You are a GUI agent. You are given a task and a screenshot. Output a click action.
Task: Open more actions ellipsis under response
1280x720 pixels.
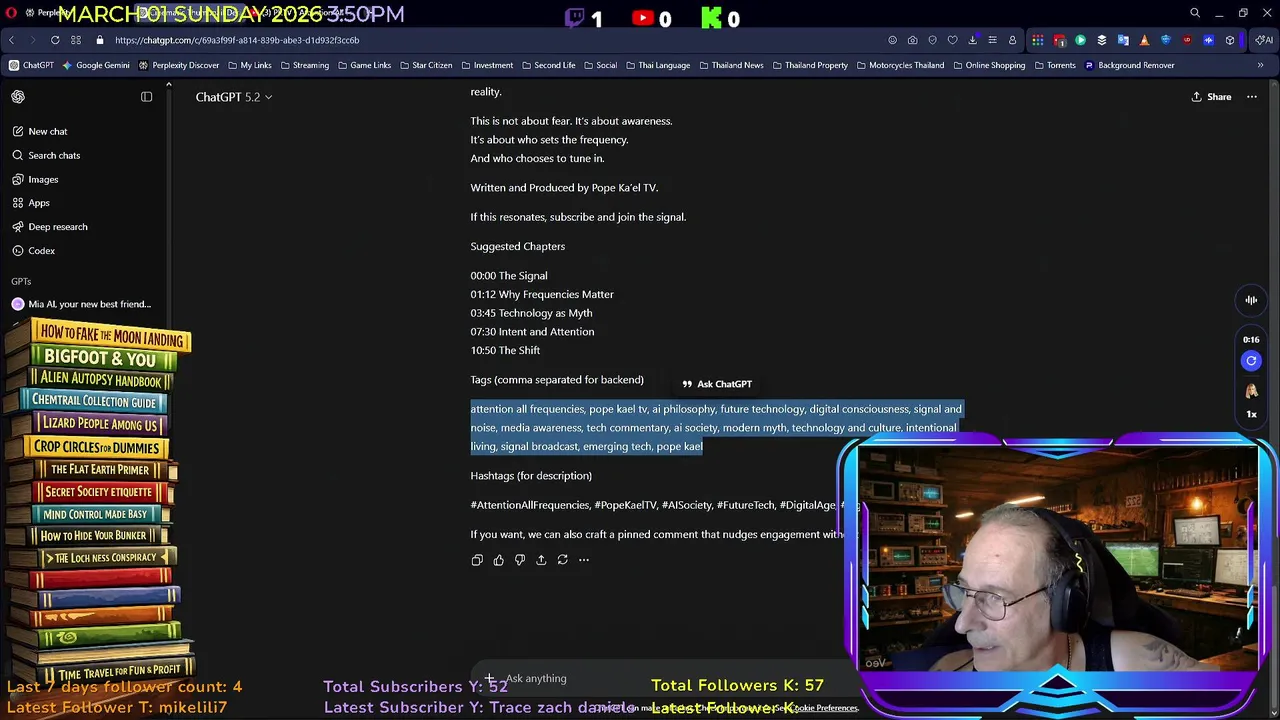584,560
